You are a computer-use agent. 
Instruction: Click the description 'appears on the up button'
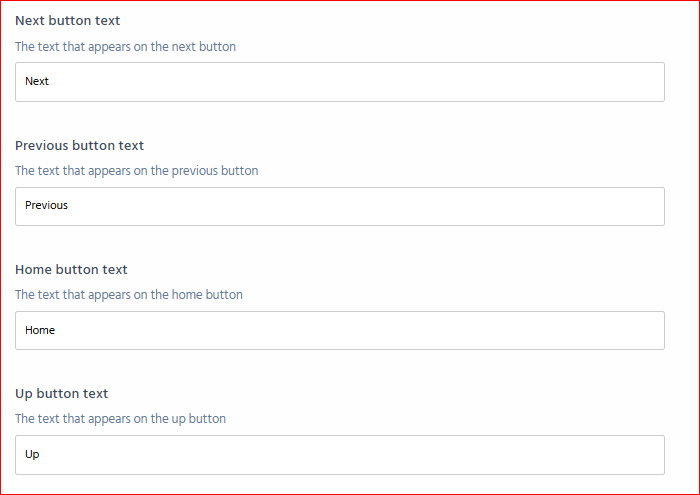(157, 419)
